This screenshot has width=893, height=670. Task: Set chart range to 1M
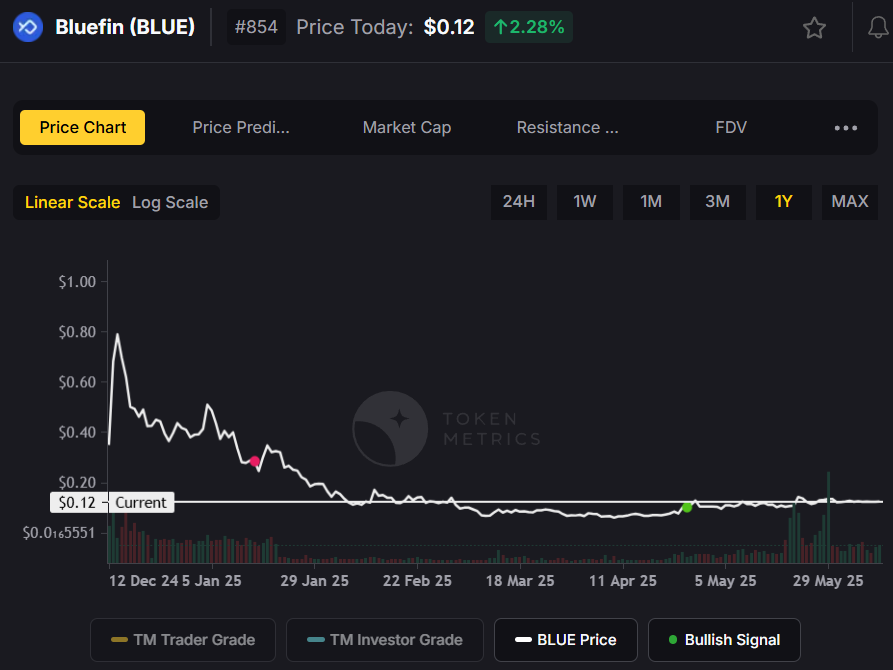click(651, 202)
